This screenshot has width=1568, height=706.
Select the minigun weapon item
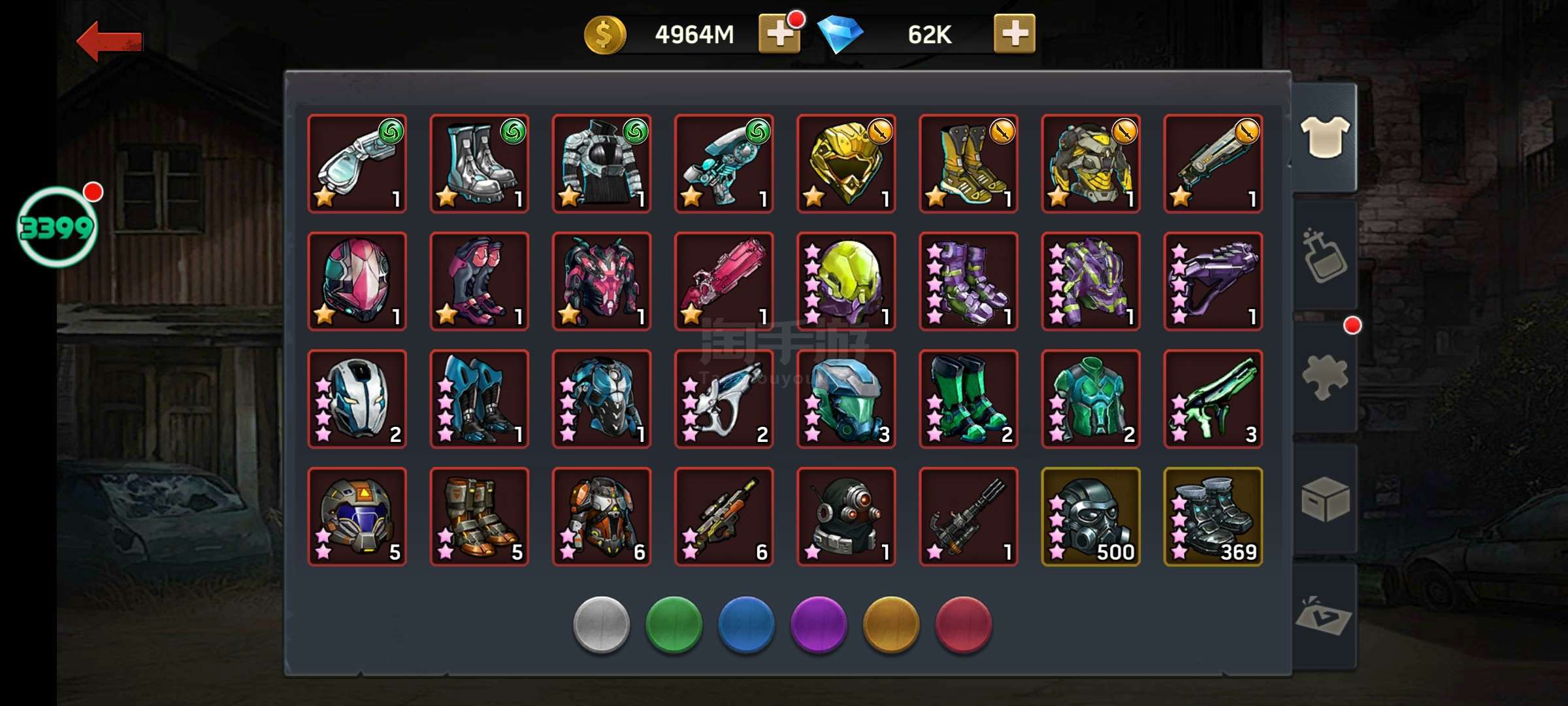968,516
